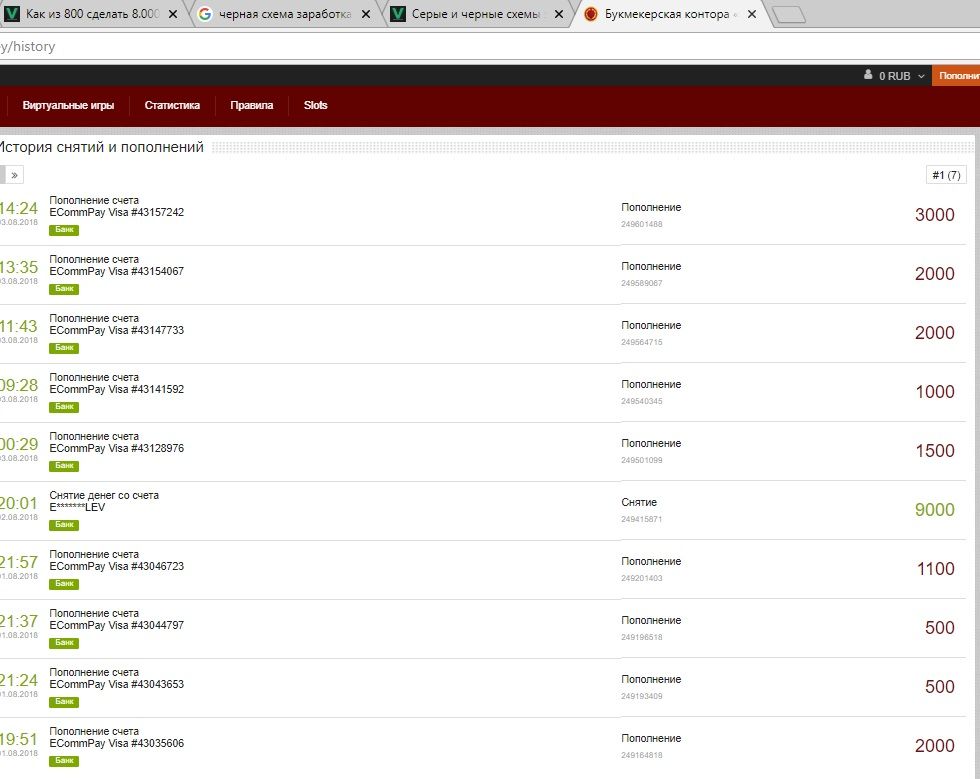Go to next page with » arrow

click(x=14, y=175)
